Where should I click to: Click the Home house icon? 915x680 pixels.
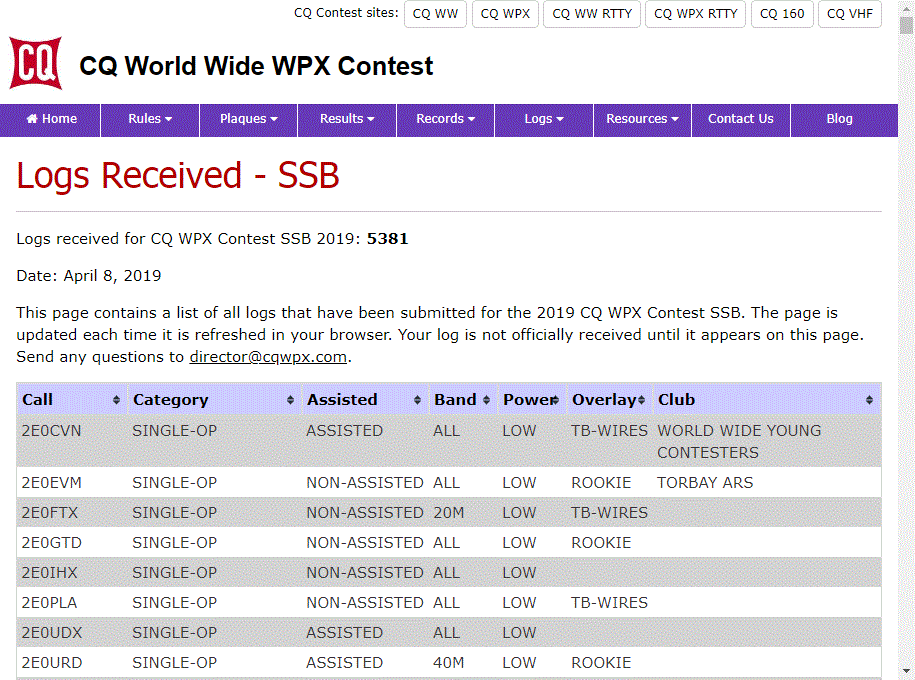click(x=32, y=118)
